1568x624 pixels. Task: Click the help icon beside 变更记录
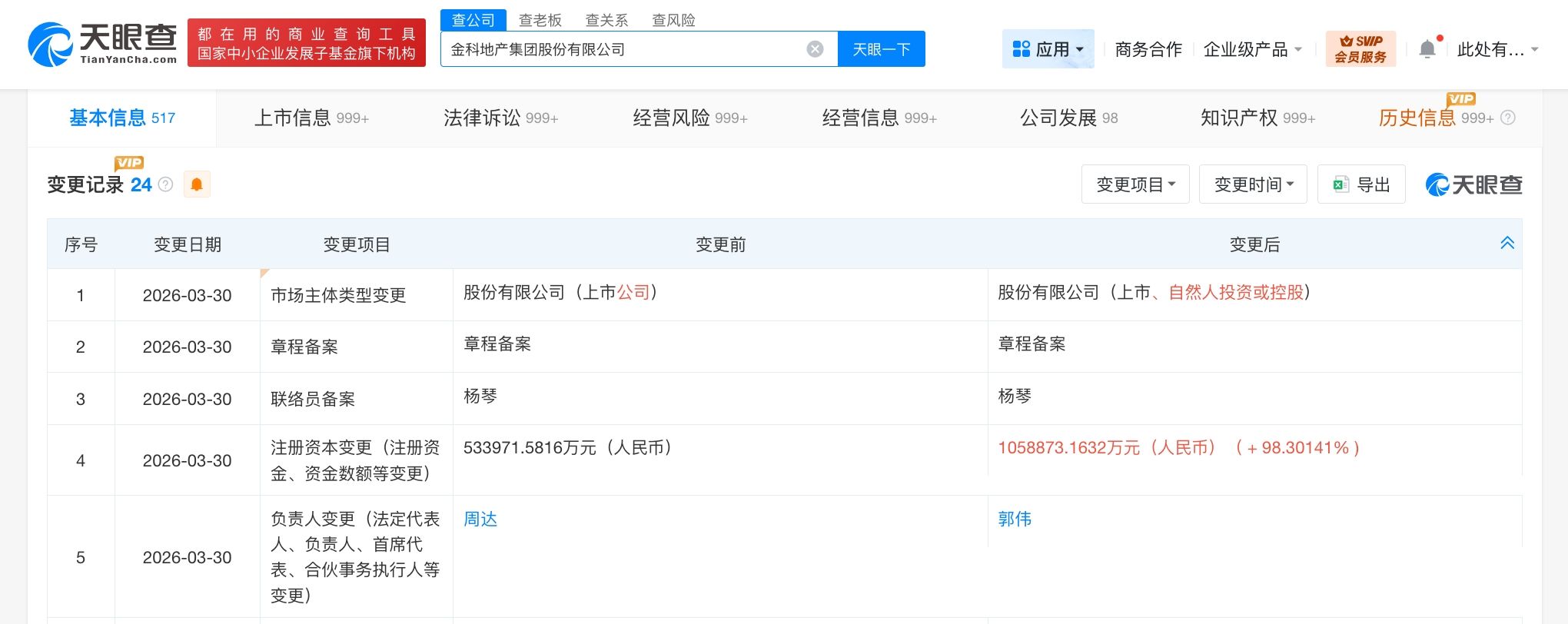[165, 184]
